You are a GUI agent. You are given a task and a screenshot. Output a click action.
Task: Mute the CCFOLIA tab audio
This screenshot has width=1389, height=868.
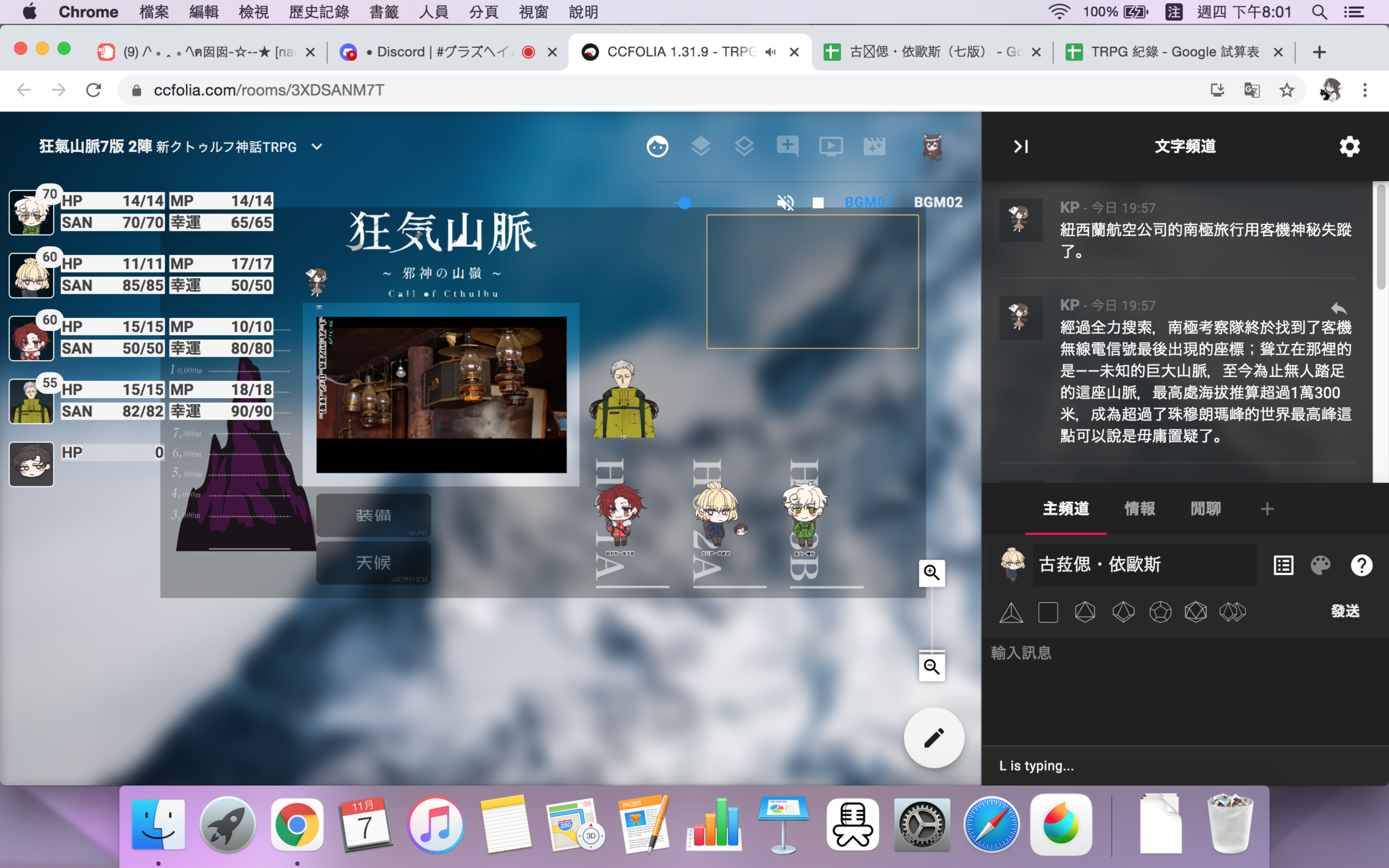(770, 52)
